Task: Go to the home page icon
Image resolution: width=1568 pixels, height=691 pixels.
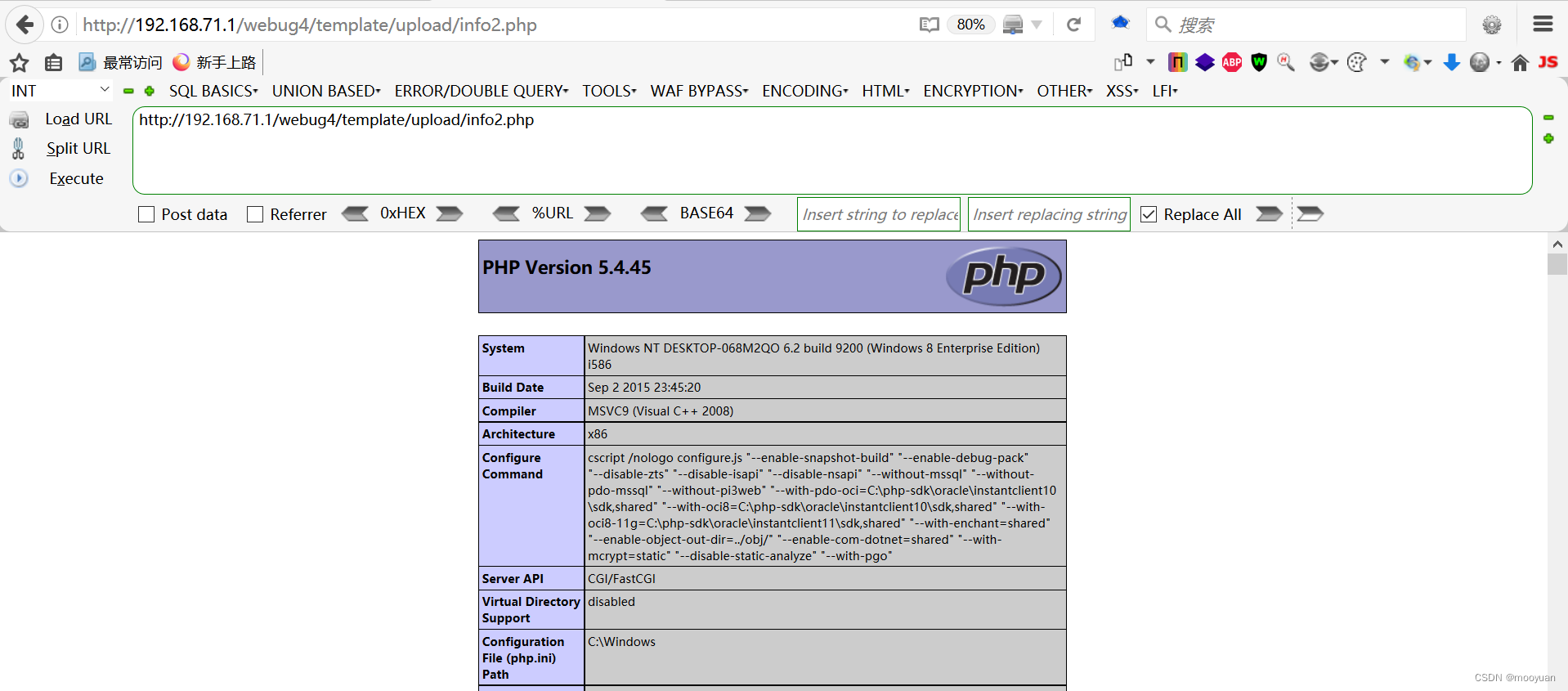Action: 1520,63
